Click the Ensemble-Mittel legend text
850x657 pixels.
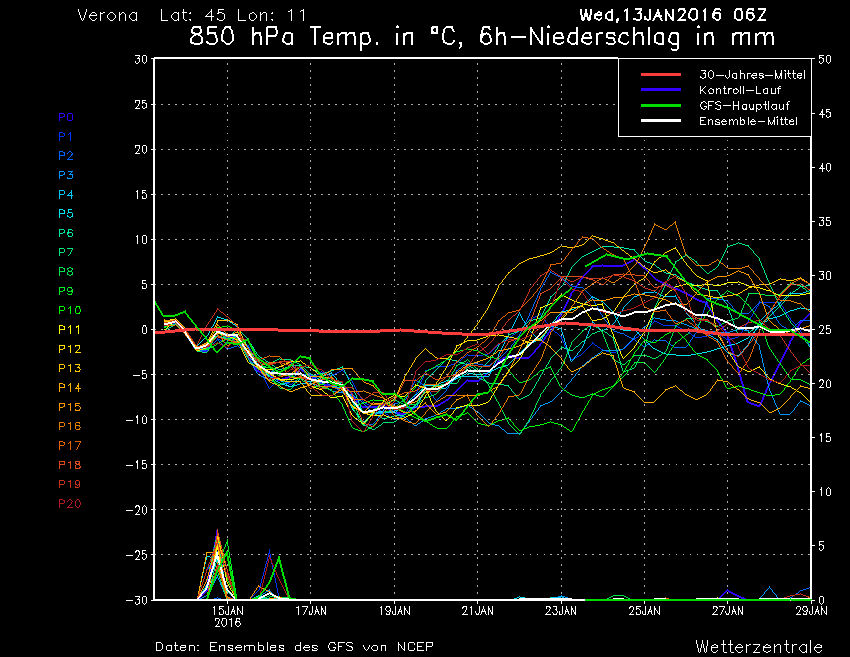pyautogui.click(x=749, y=121)
